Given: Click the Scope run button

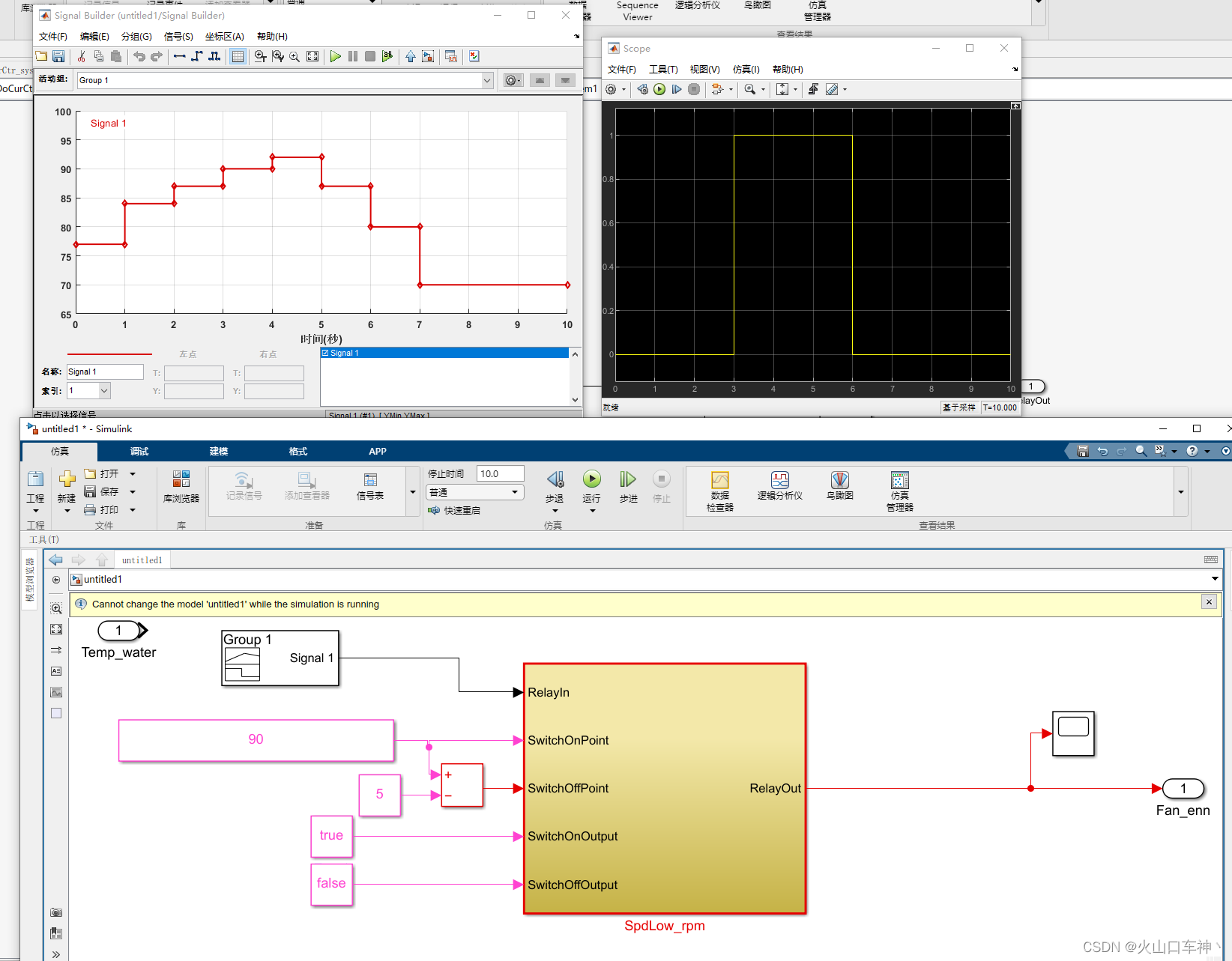Looking at the screenshot, I should pyautogui.click(x=659, y=89).
